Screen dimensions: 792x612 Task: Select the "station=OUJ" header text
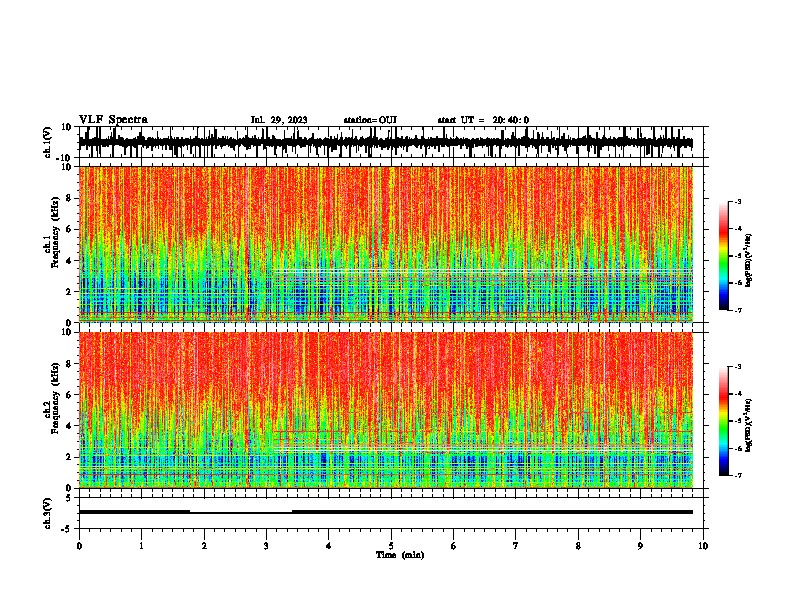370,120
